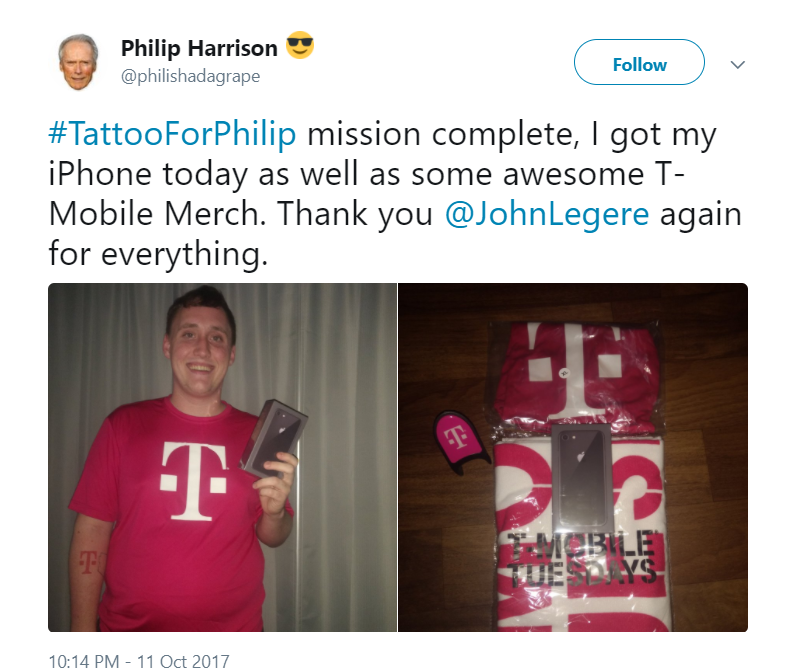Click the T-Mobile Tuesdays text on towel
793x668 pixels.
click(582, 557)
